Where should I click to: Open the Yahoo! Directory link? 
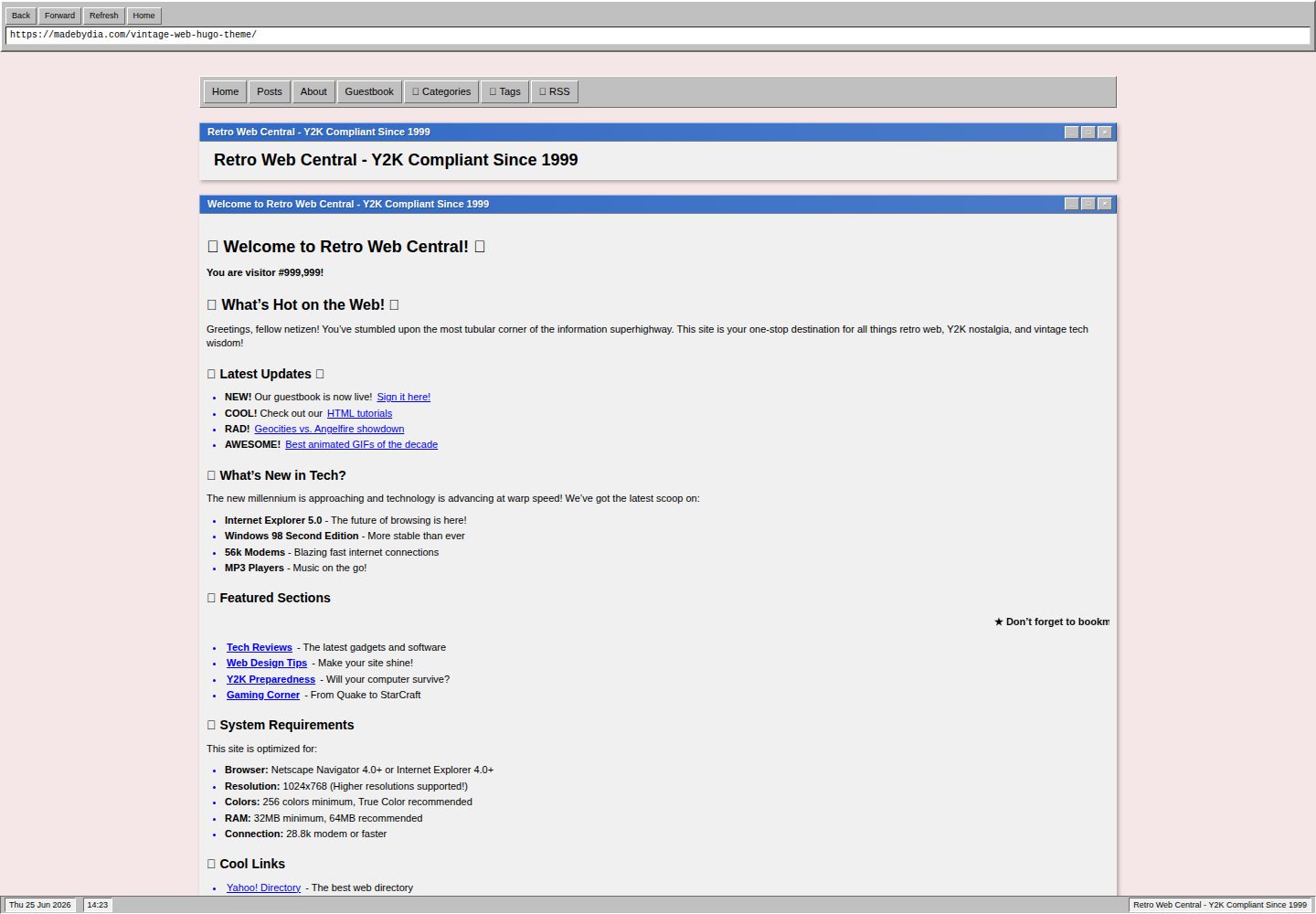pyautogui.click(x=263, y=887)
